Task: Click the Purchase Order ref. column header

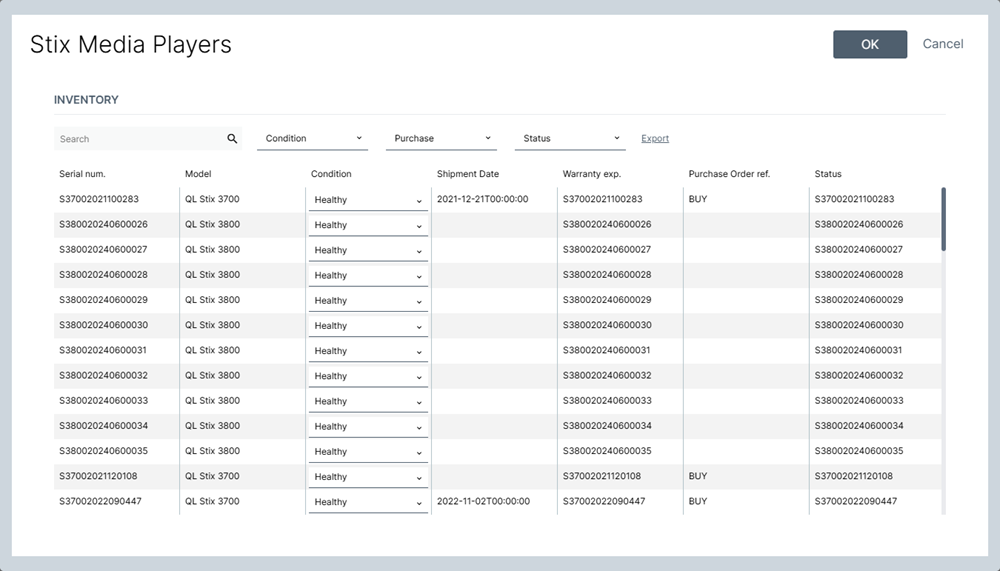Action: click(729, 174)
